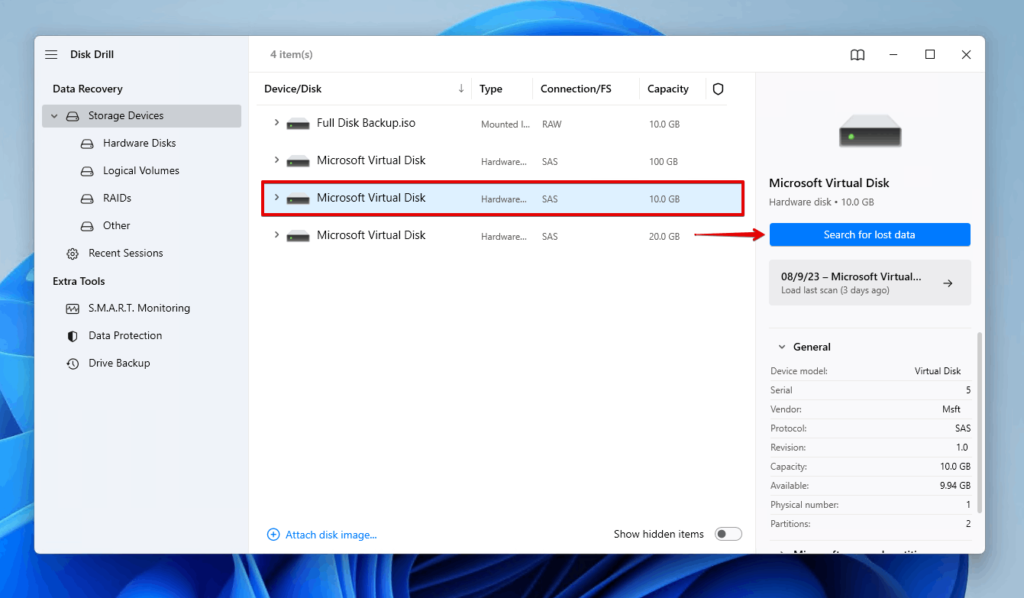
Task: Collapse the General details section
Action: [x=782, y=346]
